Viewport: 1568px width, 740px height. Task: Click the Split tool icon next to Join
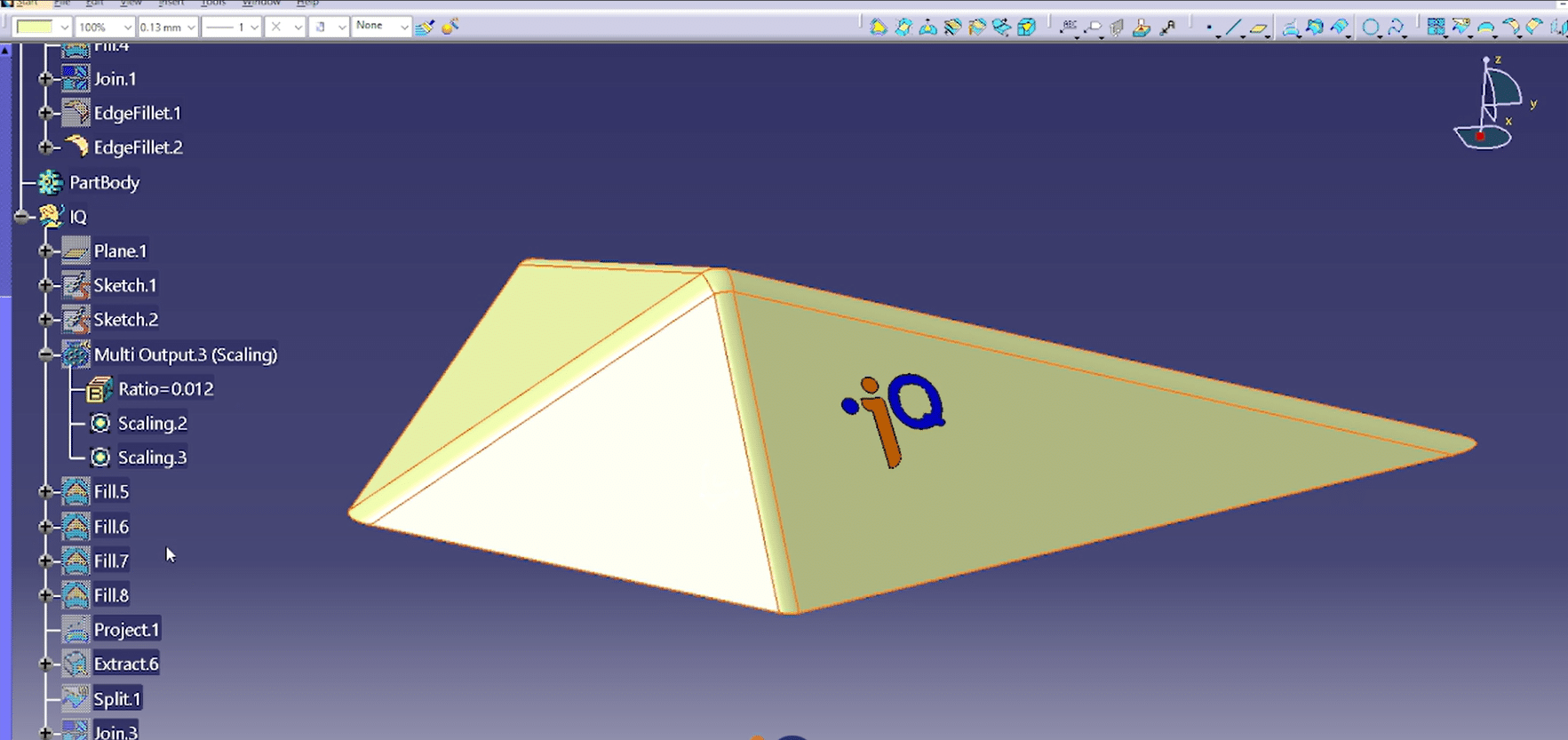click(x=1461, y=28)
